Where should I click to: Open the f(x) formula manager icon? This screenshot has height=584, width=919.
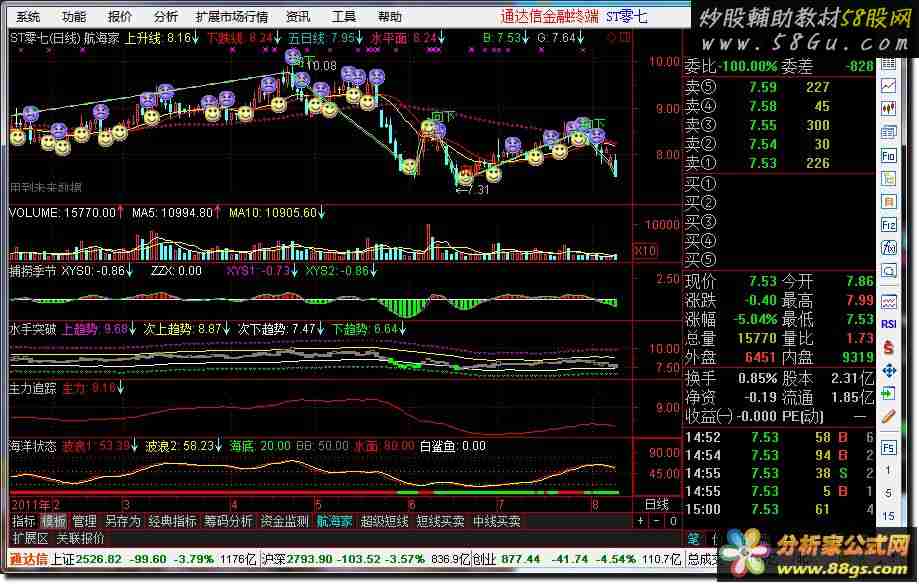889,247
